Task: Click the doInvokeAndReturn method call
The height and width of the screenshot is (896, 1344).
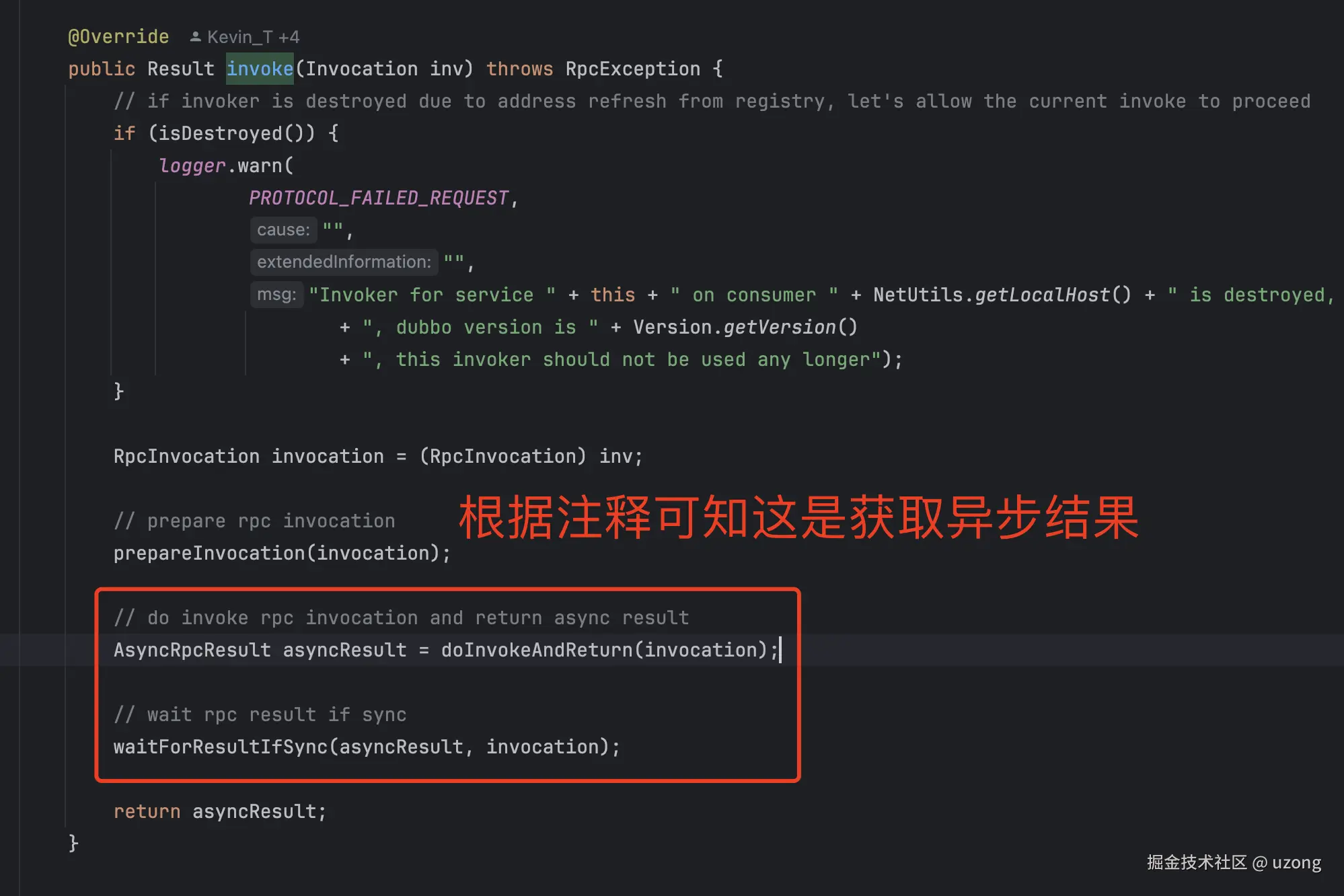Action: [x=536, y=650]
